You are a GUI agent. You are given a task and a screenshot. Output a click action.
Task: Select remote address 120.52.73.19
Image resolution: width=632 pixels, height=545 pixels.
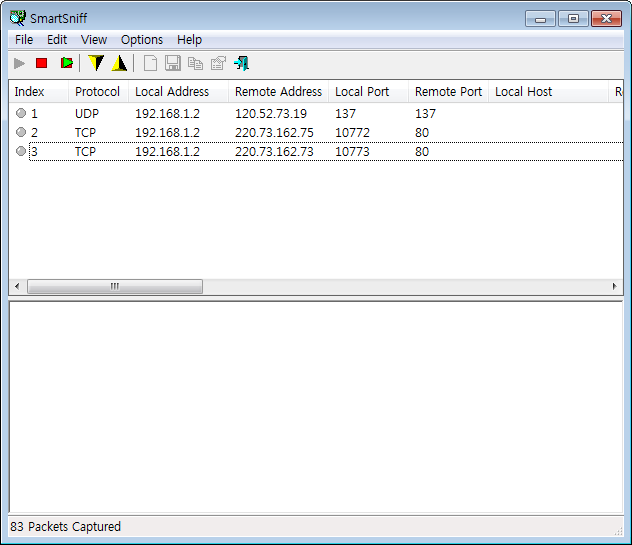[271, 114]
